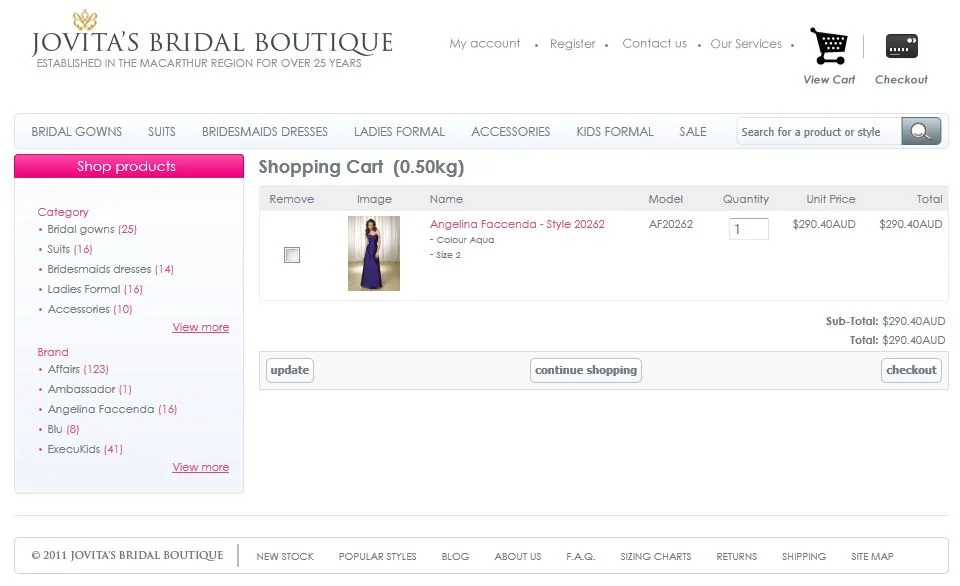This screenshot has height=586, width=960.
Task: Open the Our Services link
Action: tap(746, 43)
